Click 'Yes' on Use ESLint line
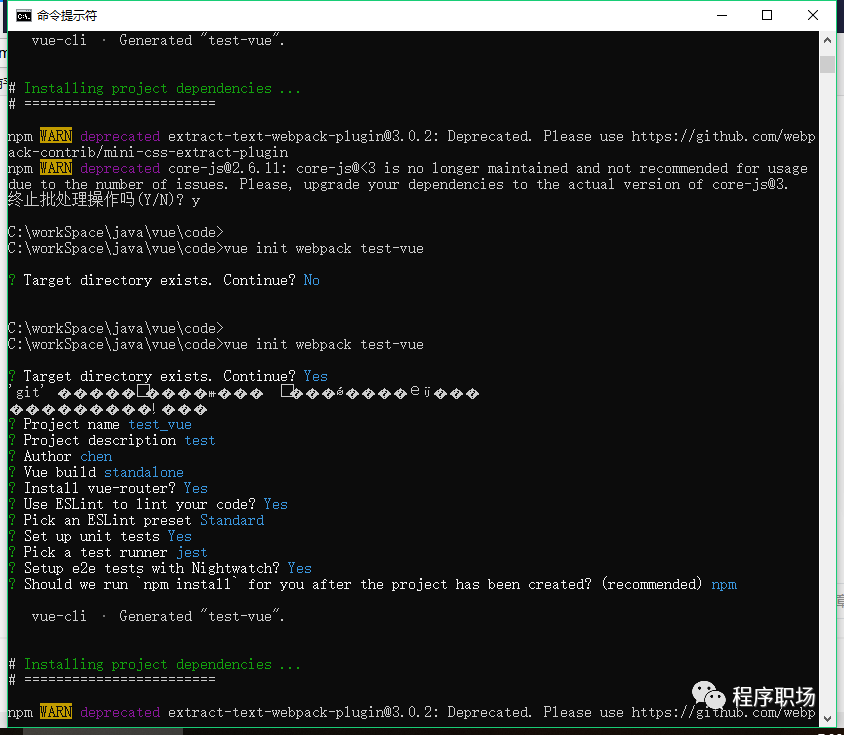 [x=276, y=505]
